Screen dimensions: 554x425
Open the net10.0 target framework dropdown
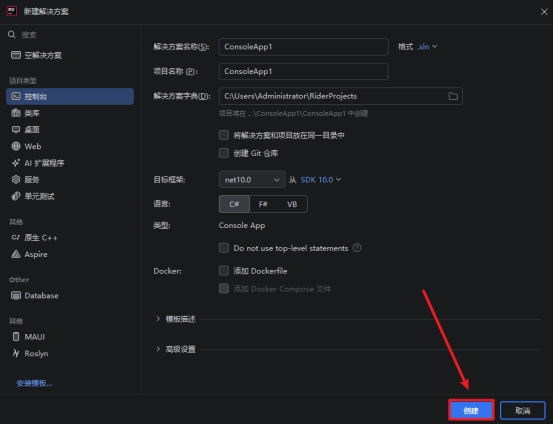tap(252, 179)
